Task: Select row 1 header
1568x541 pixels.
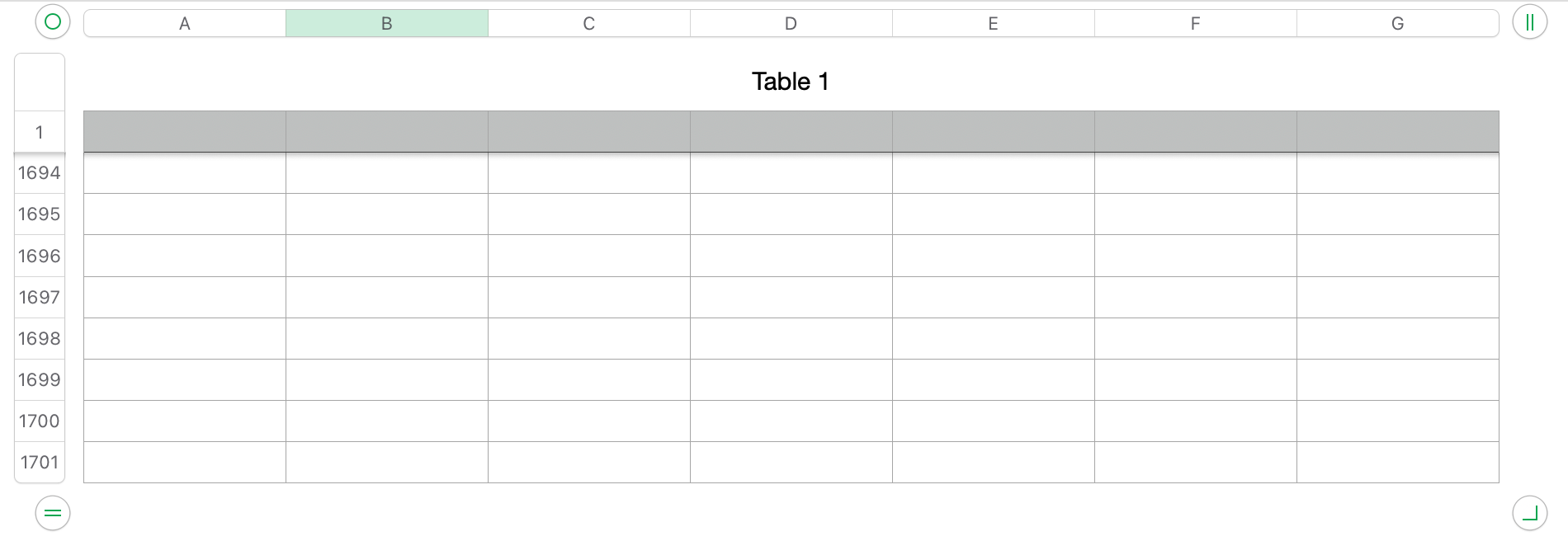Action: pyautogui.click(x=39, y=132)
